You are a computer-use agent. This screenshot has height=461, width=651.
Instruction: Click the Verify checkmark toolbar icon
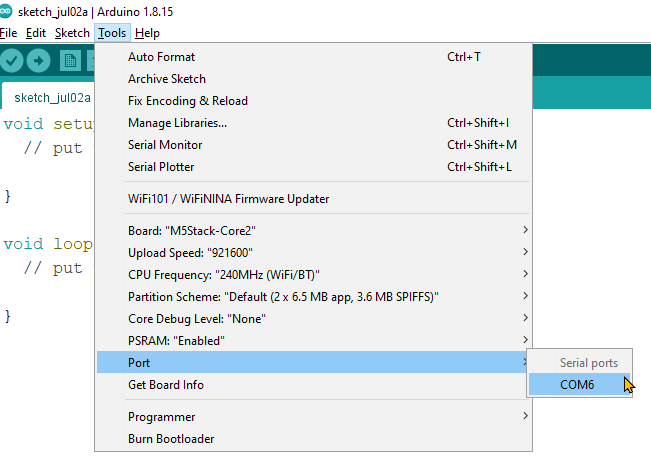pos(11,61)
